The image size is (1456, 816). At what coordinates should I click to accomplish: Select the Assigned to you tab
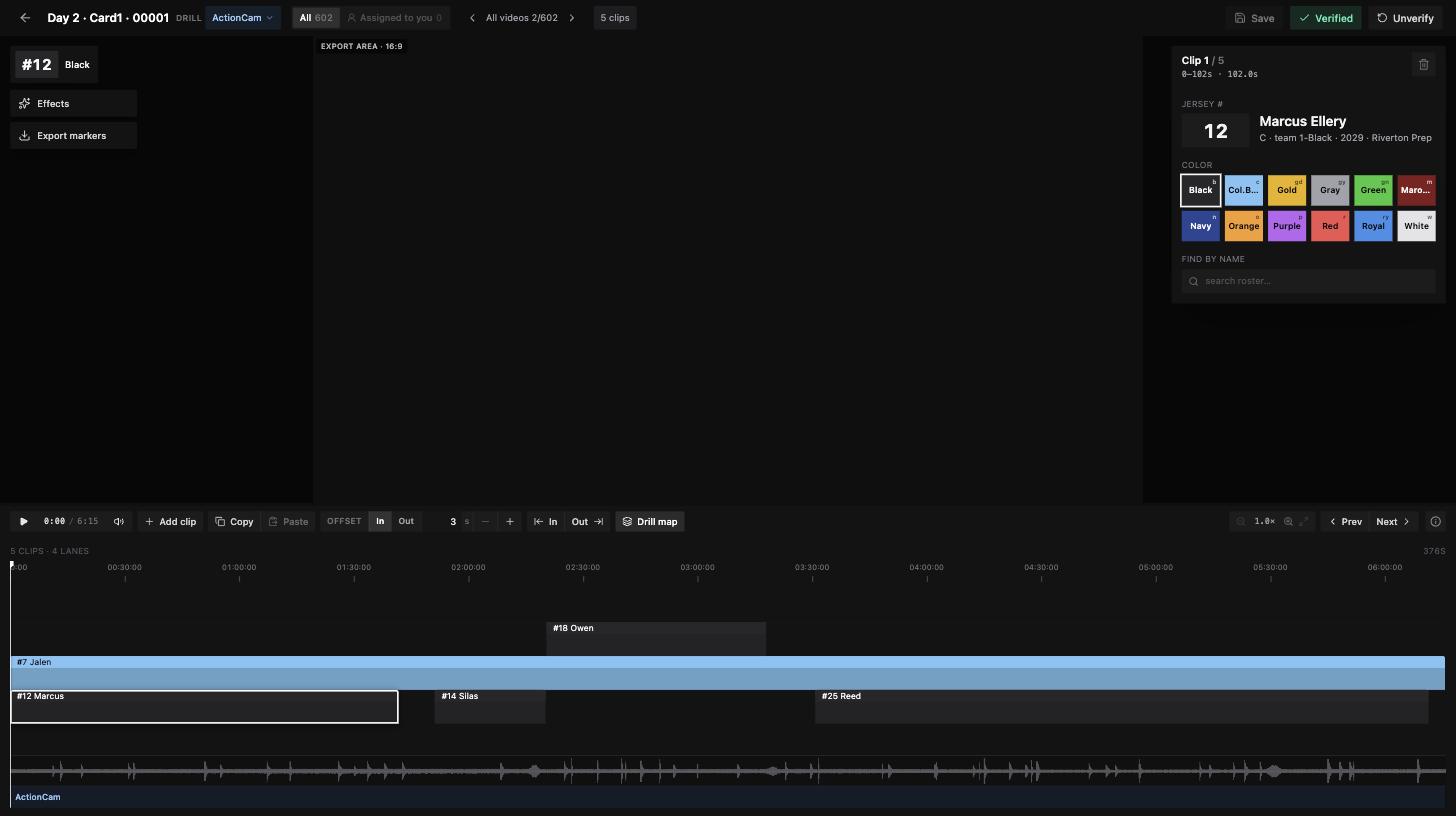[394, 18]
